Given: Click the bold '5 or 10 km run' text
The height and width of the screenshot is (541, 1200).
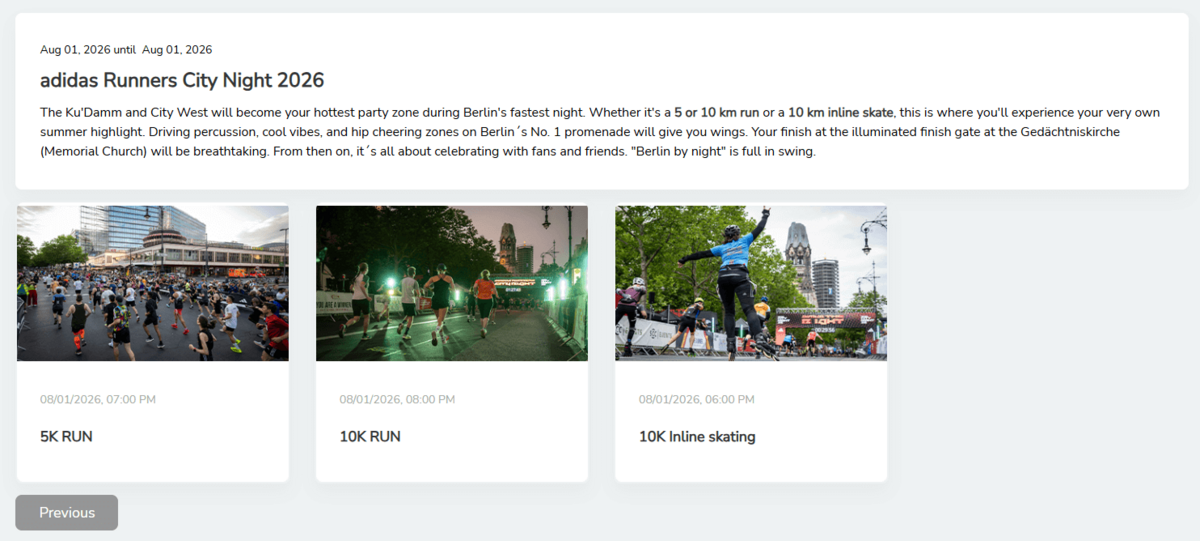Looking at the screenshot, I should [x=716, y=112].
